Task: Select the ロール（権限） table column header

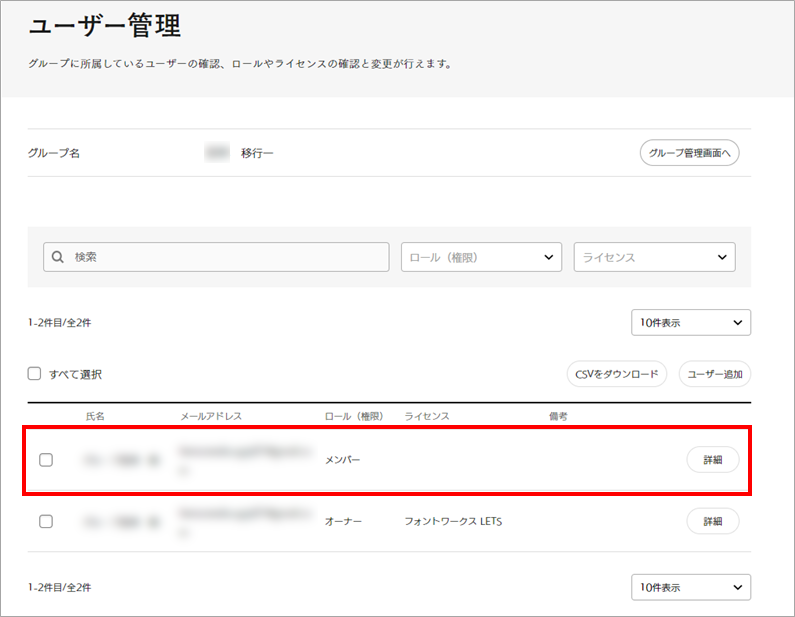Action: pyautogui.click(x=354, y=415)
